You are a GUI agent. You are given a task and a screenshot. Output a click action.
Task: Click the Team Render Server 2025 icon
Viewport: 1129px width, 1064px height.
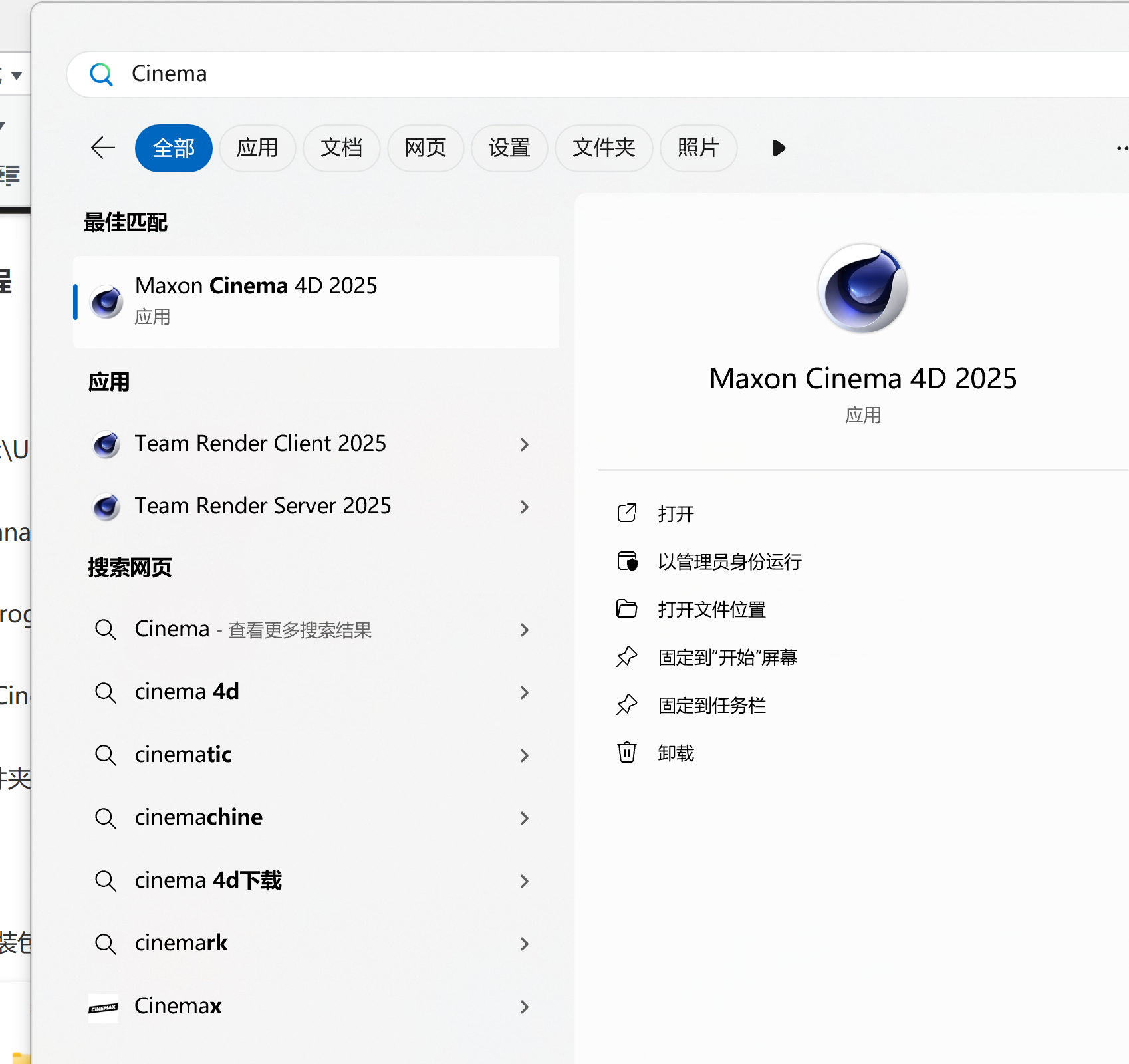pos(106,507)
